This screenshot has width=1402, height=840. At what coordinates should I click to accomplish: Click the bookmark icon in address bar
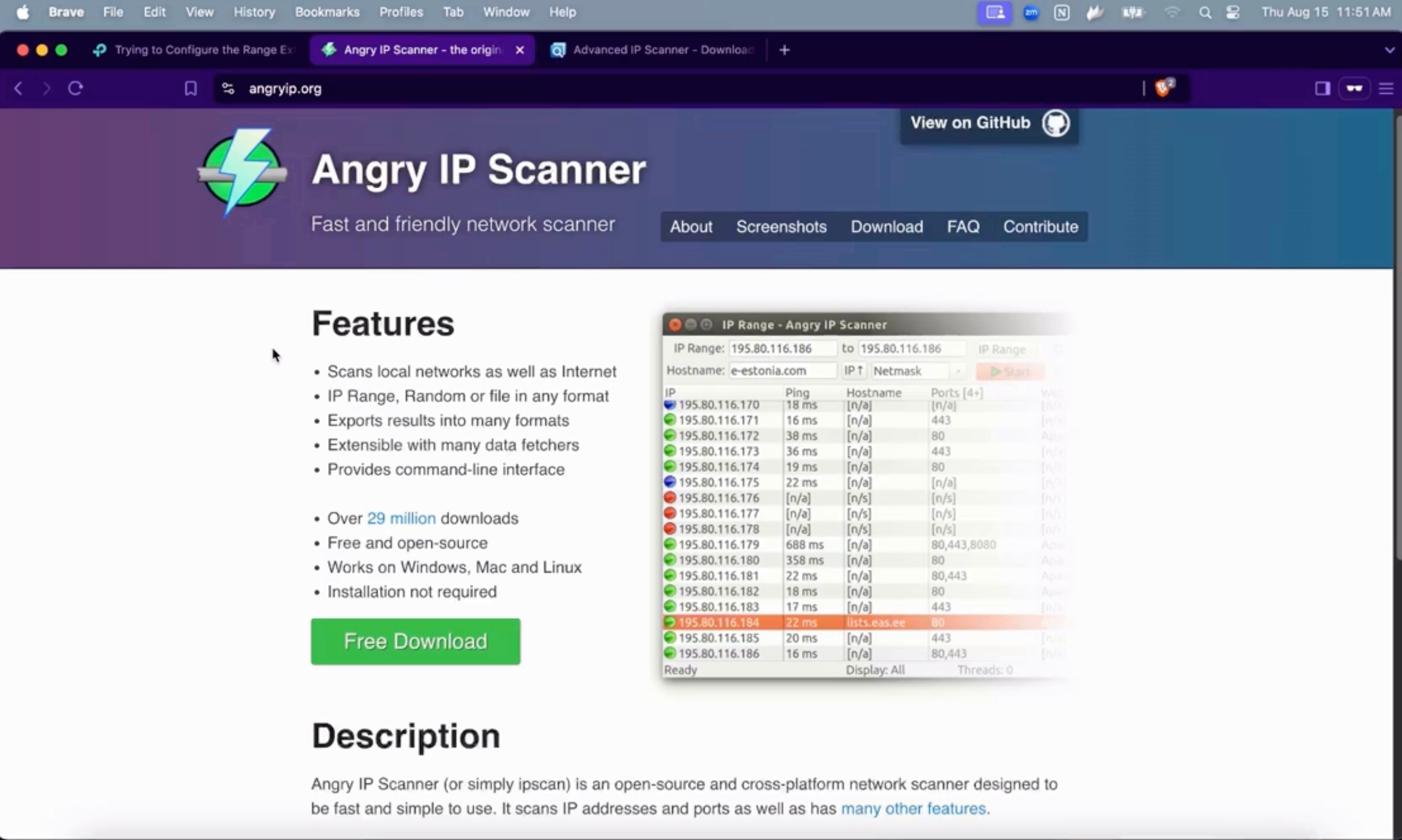(190, 88)
